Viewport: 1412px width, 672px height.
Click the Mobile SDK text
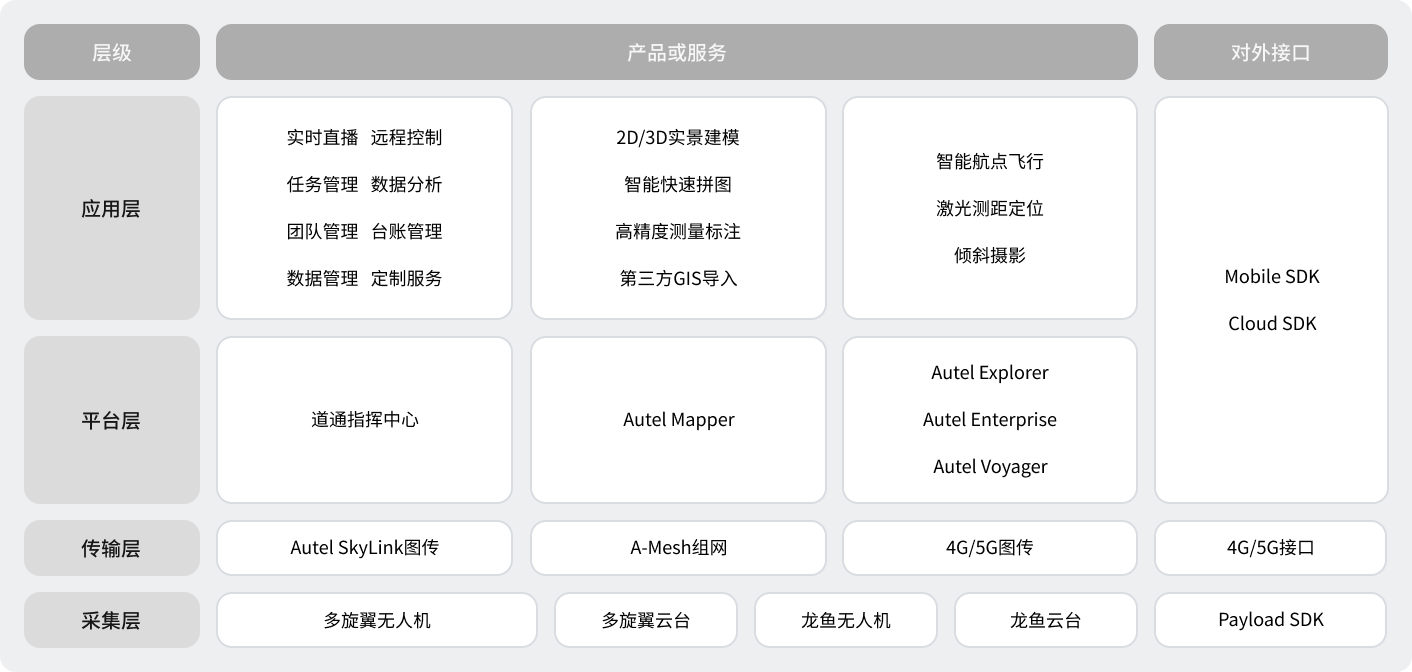[1272, 277]
